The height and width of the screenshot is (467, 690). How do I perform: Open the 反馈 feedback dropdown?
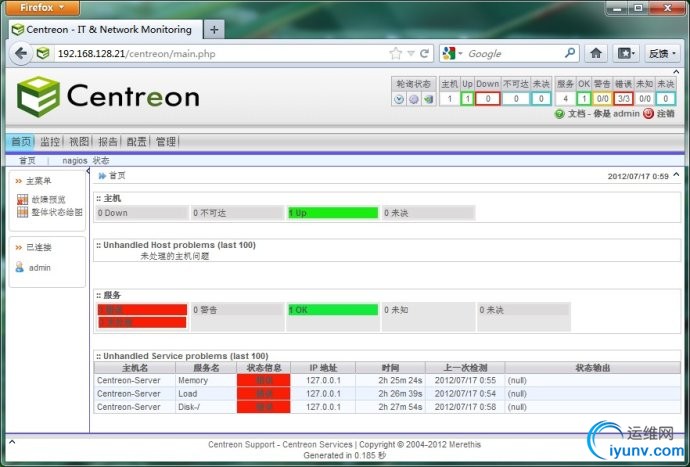point(662,54)
